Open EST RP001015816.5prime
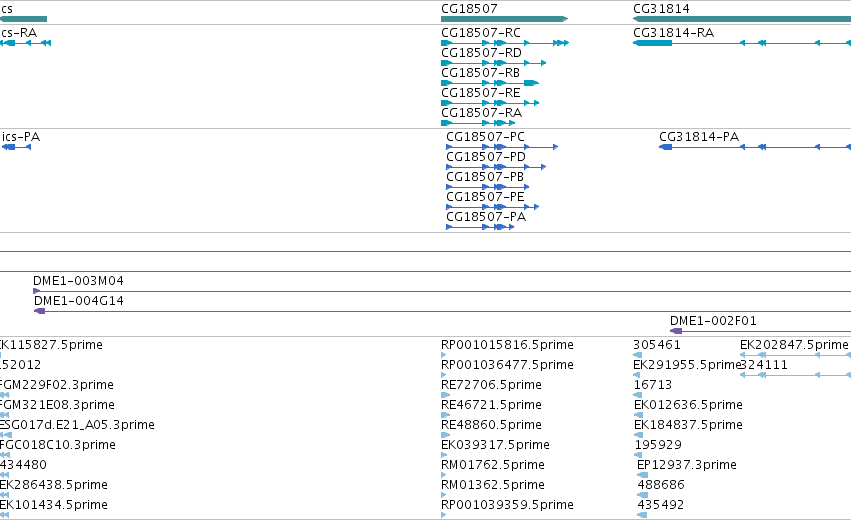851x520 pixels. [507, 345]
